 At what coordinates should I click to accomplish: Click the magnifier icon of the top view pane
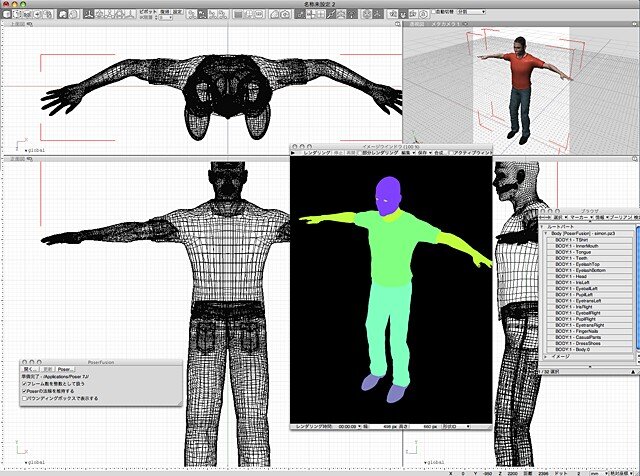[398, 24]
